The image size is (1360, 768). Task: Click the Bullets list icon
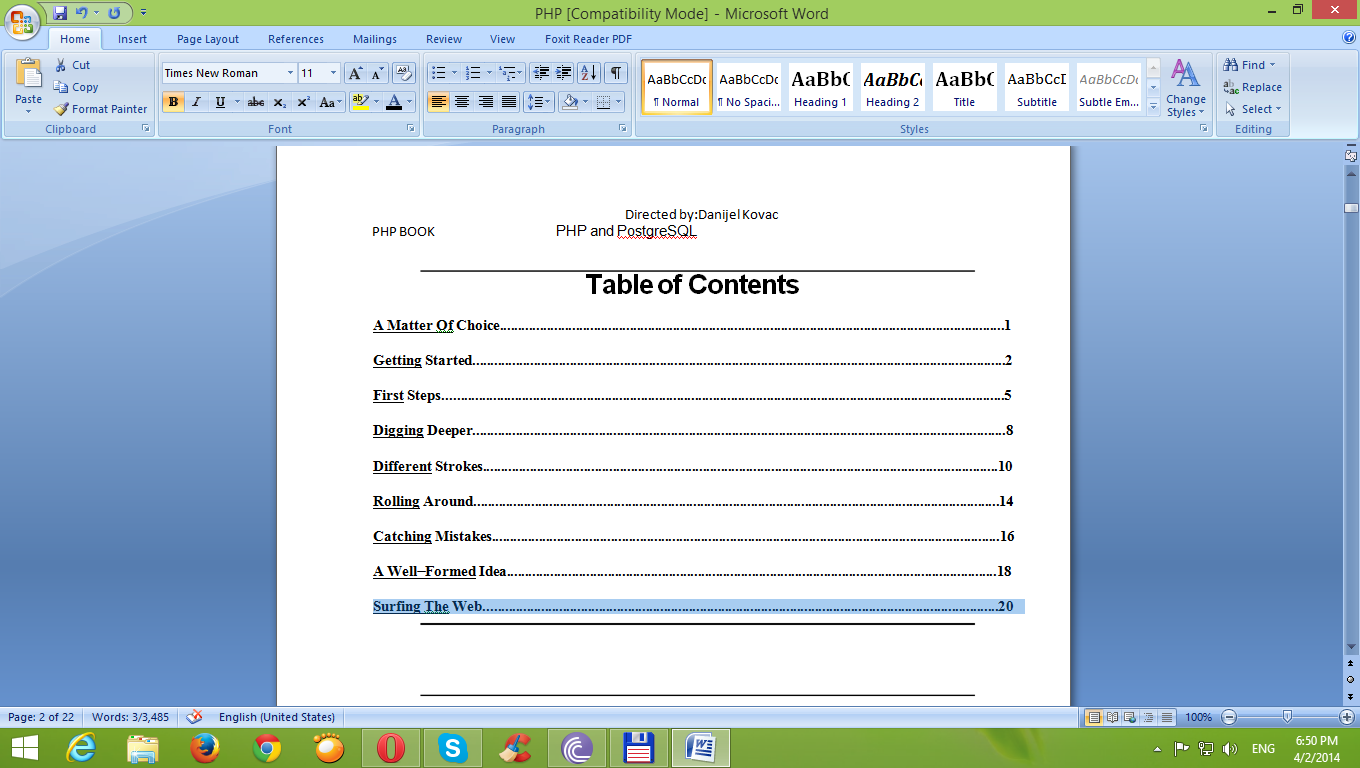(x=437, y=73)
